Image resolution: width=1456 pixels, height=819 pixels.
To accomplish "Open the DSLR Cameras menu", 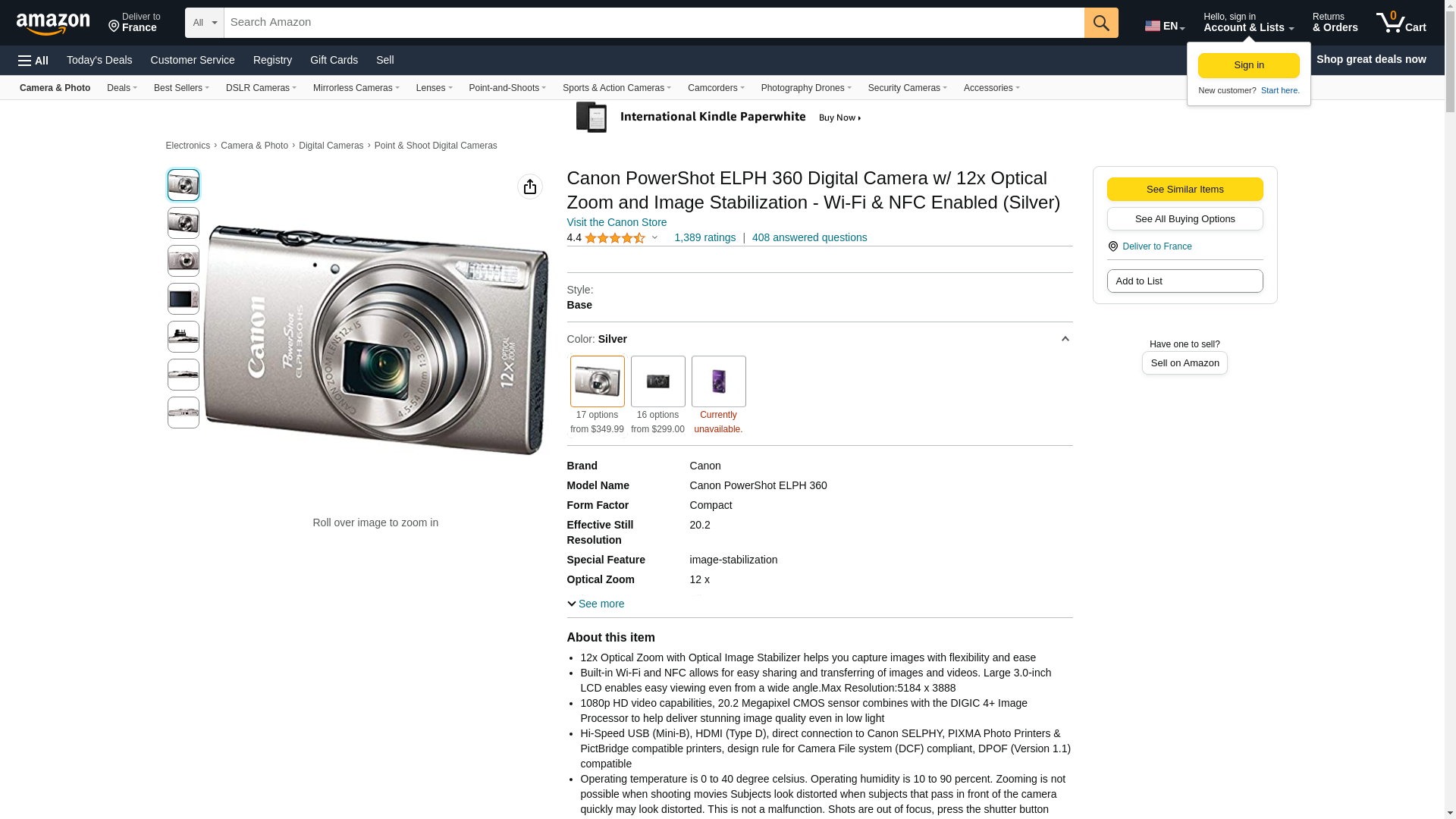I will click(x=261, y=88).
